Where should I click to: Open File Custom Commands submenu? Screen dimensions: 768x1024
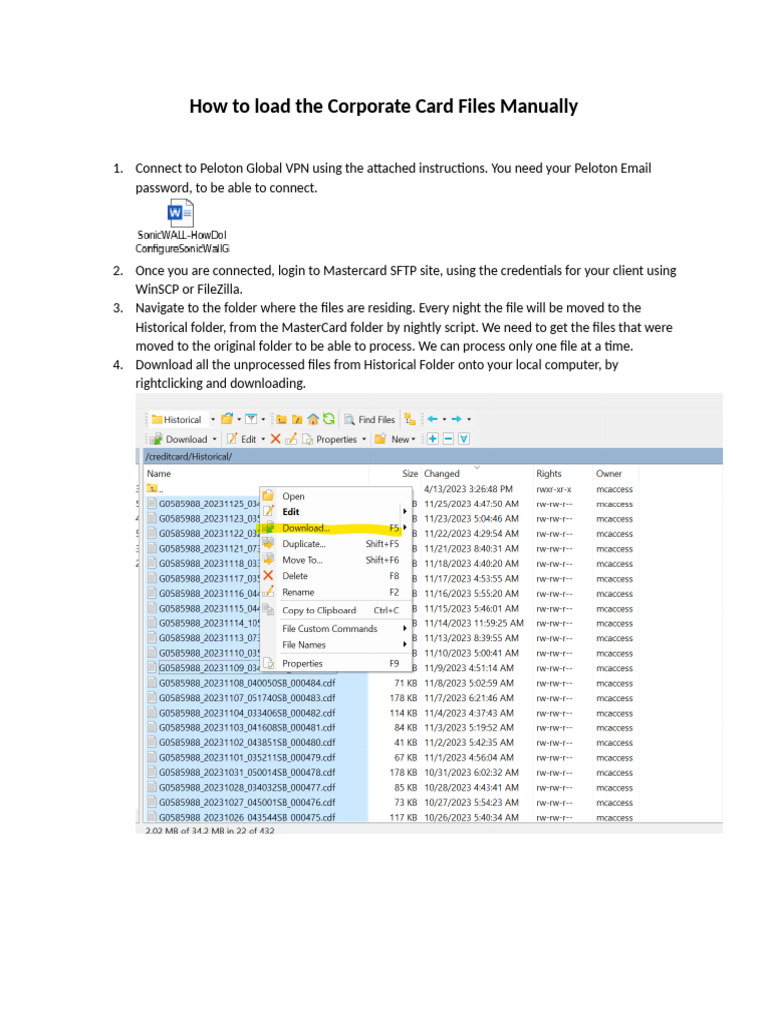(x=336, y=629)
